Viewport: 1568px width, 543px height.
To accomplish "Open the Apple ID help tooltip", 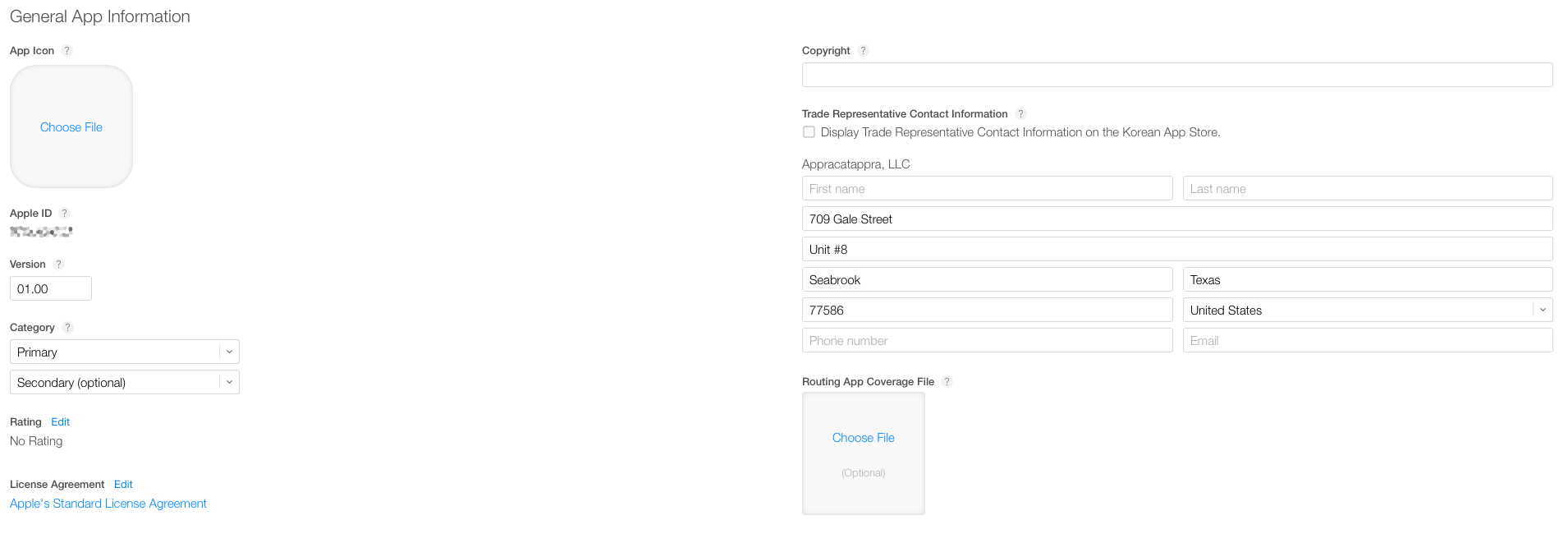I will 63,213.
